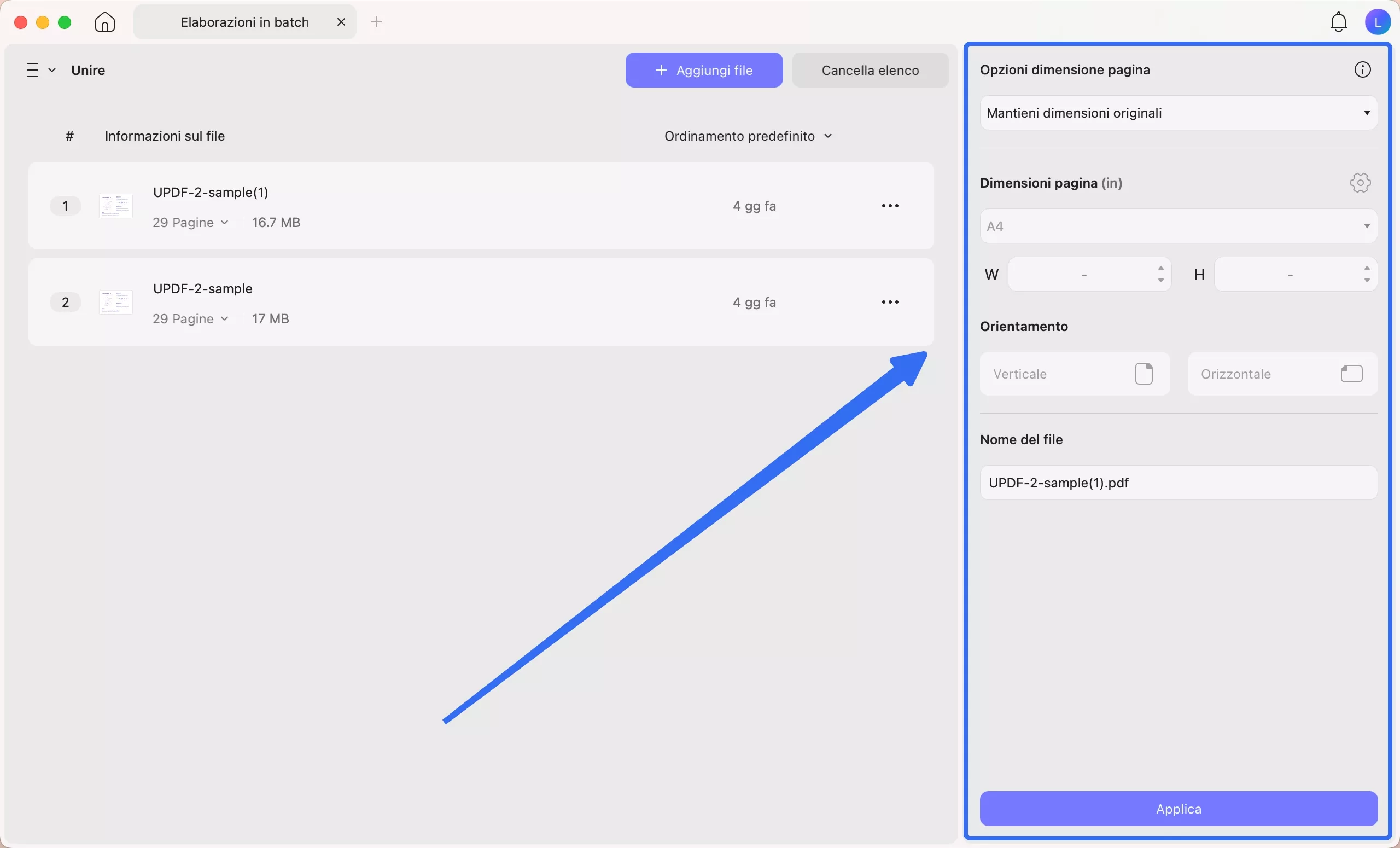Open the A4 page size dropdown
The height and width of the screenshot is (848, 1400).
tap(1178, 226)
